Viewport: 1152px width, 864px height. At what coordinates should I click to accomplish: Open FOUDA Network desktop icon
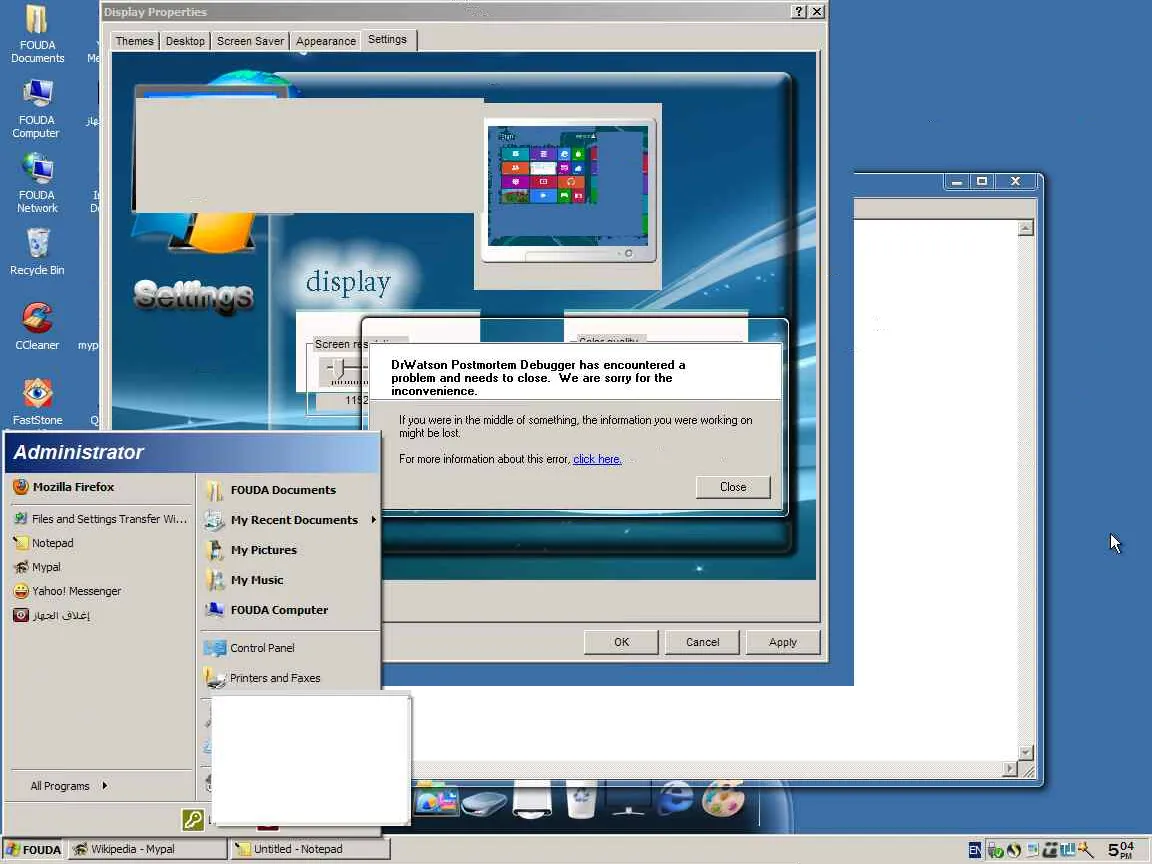(37, 184)
